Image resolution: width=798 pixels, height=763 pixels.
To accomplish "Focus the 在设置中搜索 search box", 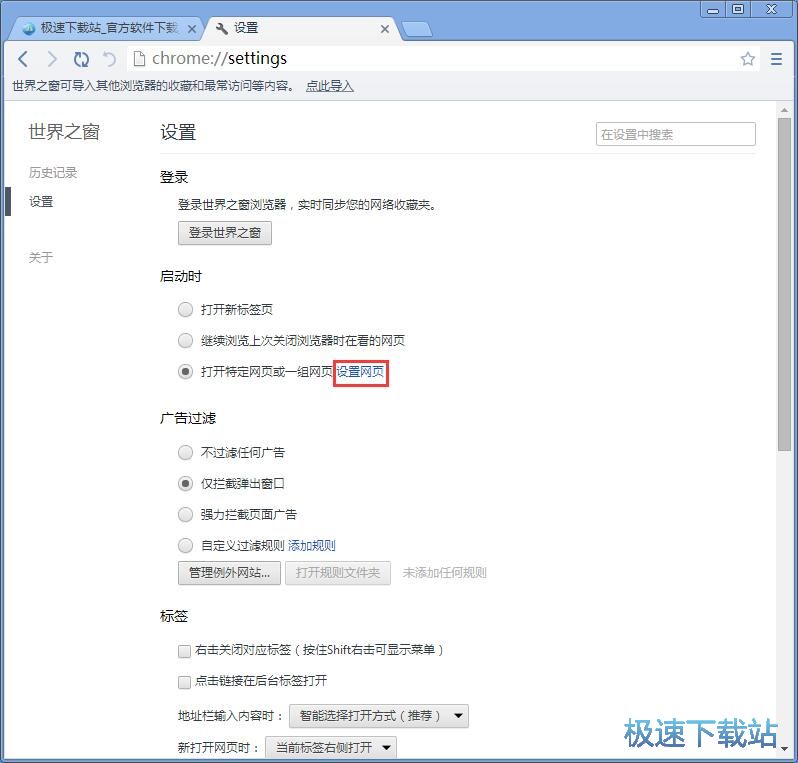I will (675, 134).
